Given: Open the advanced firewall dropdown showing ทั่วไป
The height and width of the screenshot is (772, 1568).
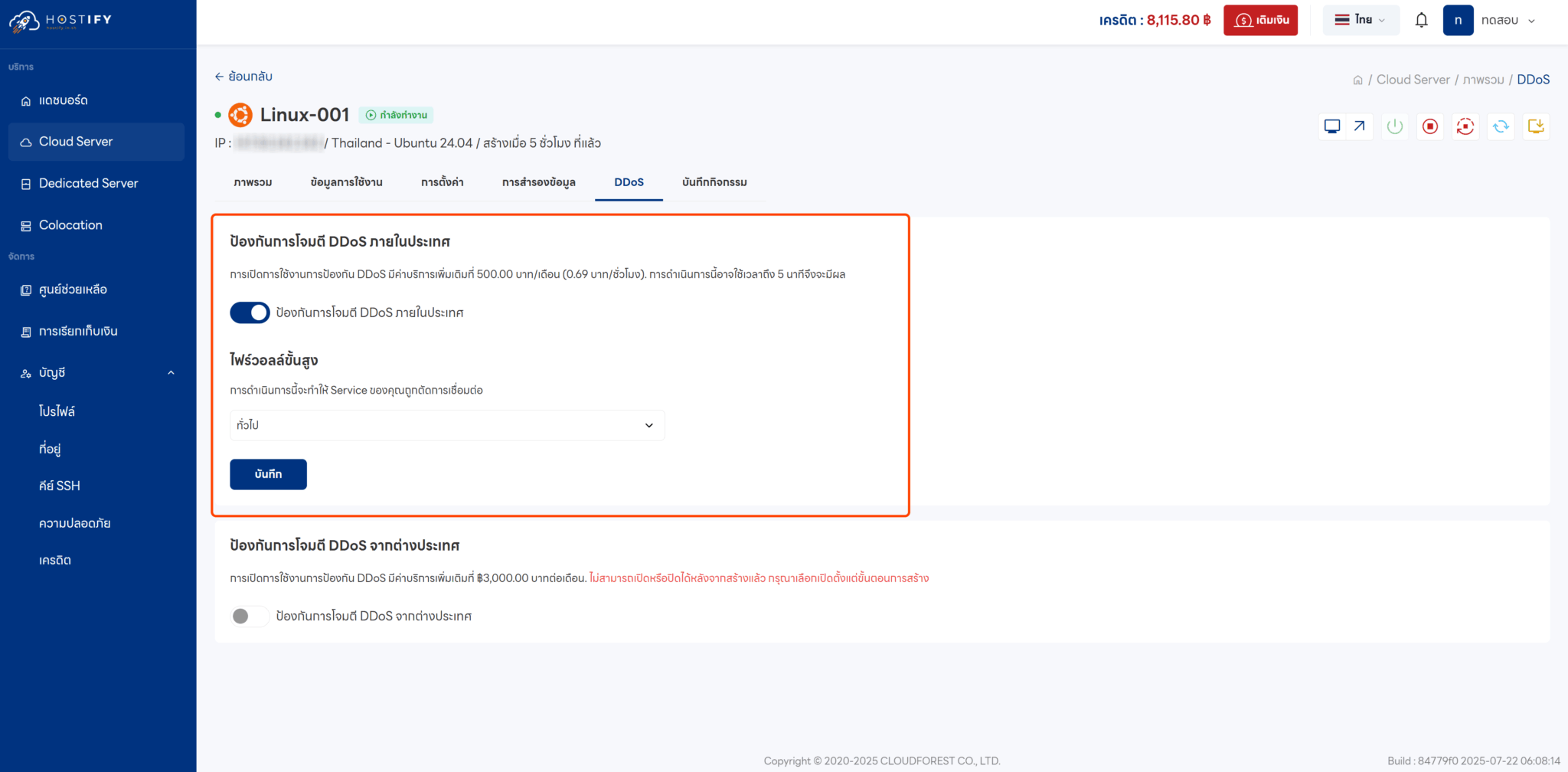Looking at the screenshot, I should 447,425.
